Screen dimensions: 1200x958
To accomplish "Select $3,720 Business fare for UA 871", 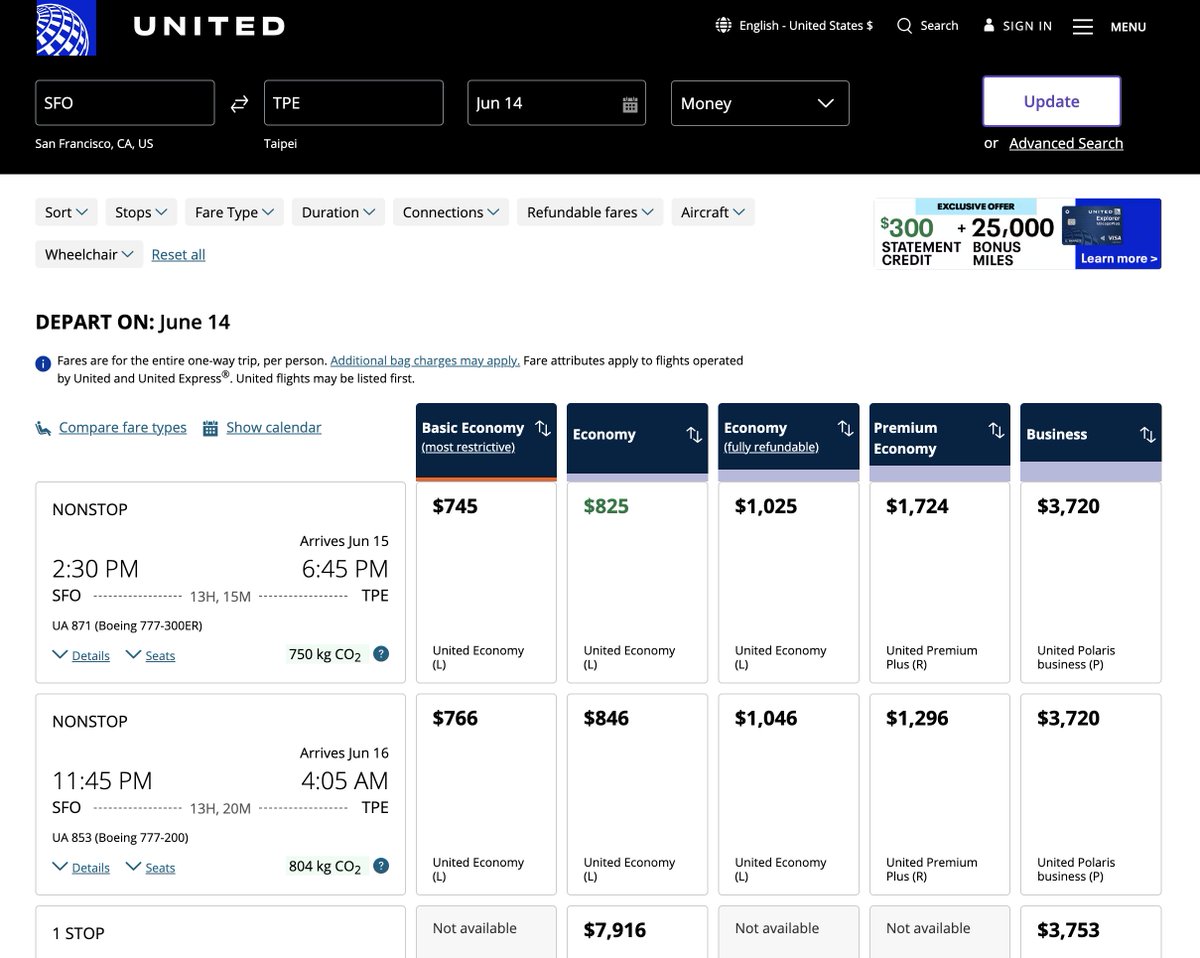I will [x=1091, y=582].
